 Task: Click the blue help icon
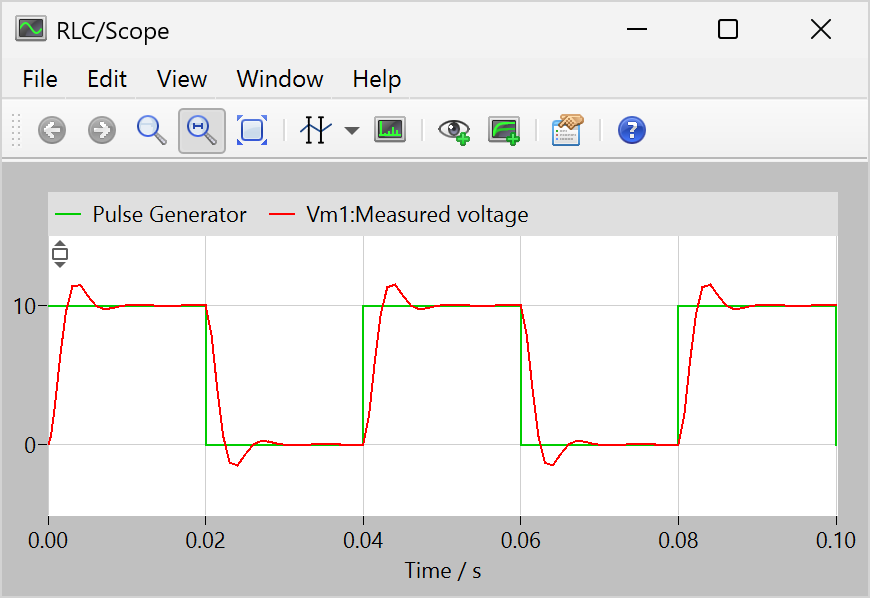click(632, 130)
